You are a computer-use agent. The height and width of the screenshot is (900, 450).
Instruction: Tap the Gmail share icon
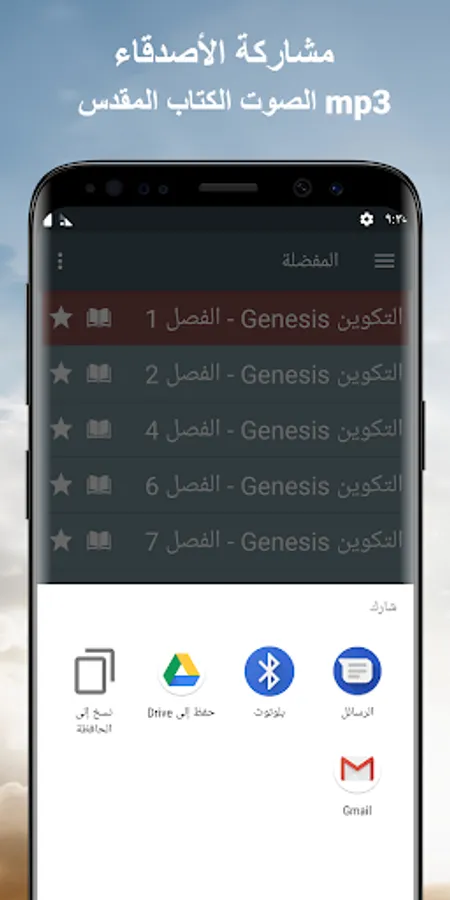click(x=357, y=769)
